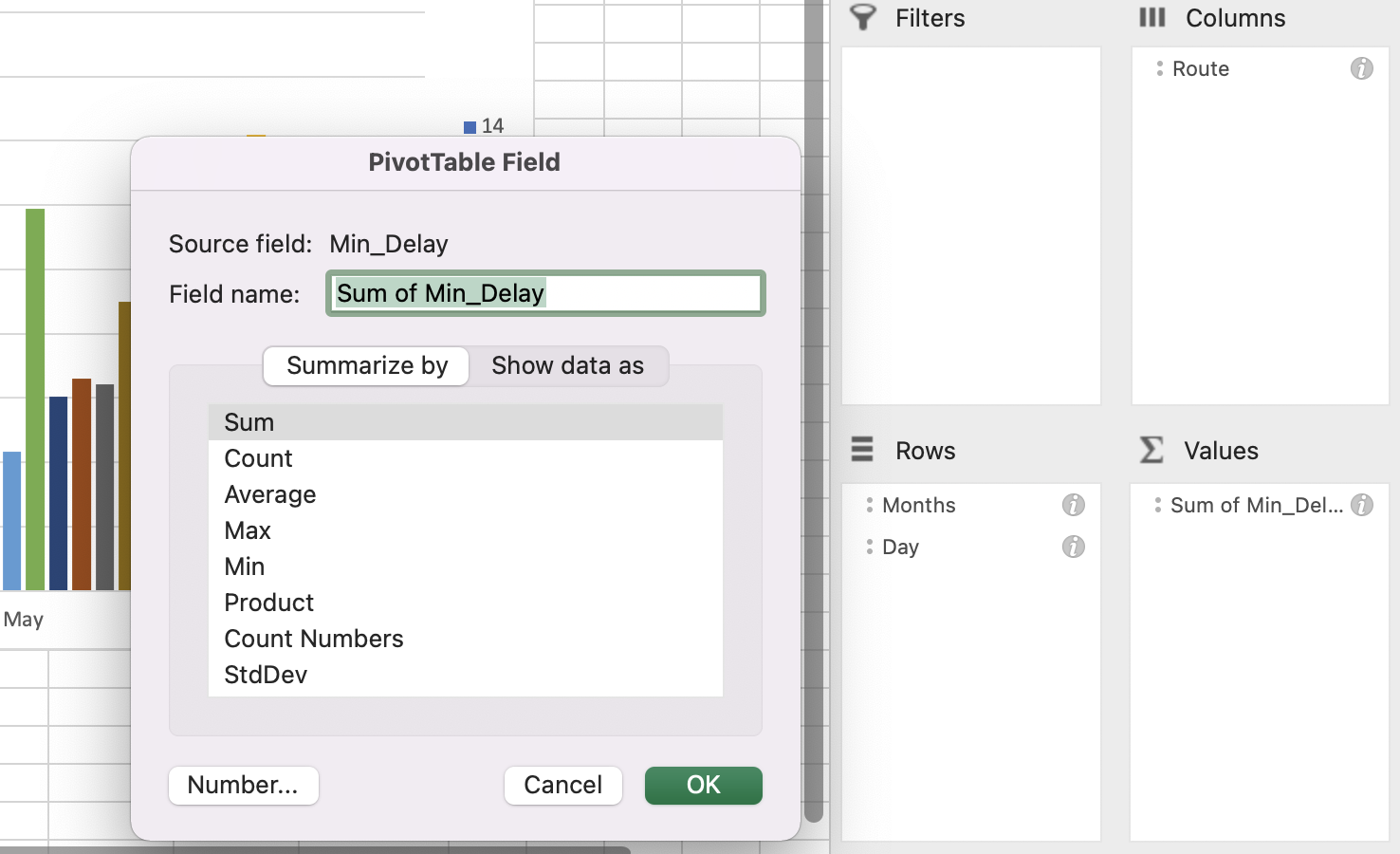Switch to the Show data as tab
This screenshot has height=854, width=1400.
(568, 365)
